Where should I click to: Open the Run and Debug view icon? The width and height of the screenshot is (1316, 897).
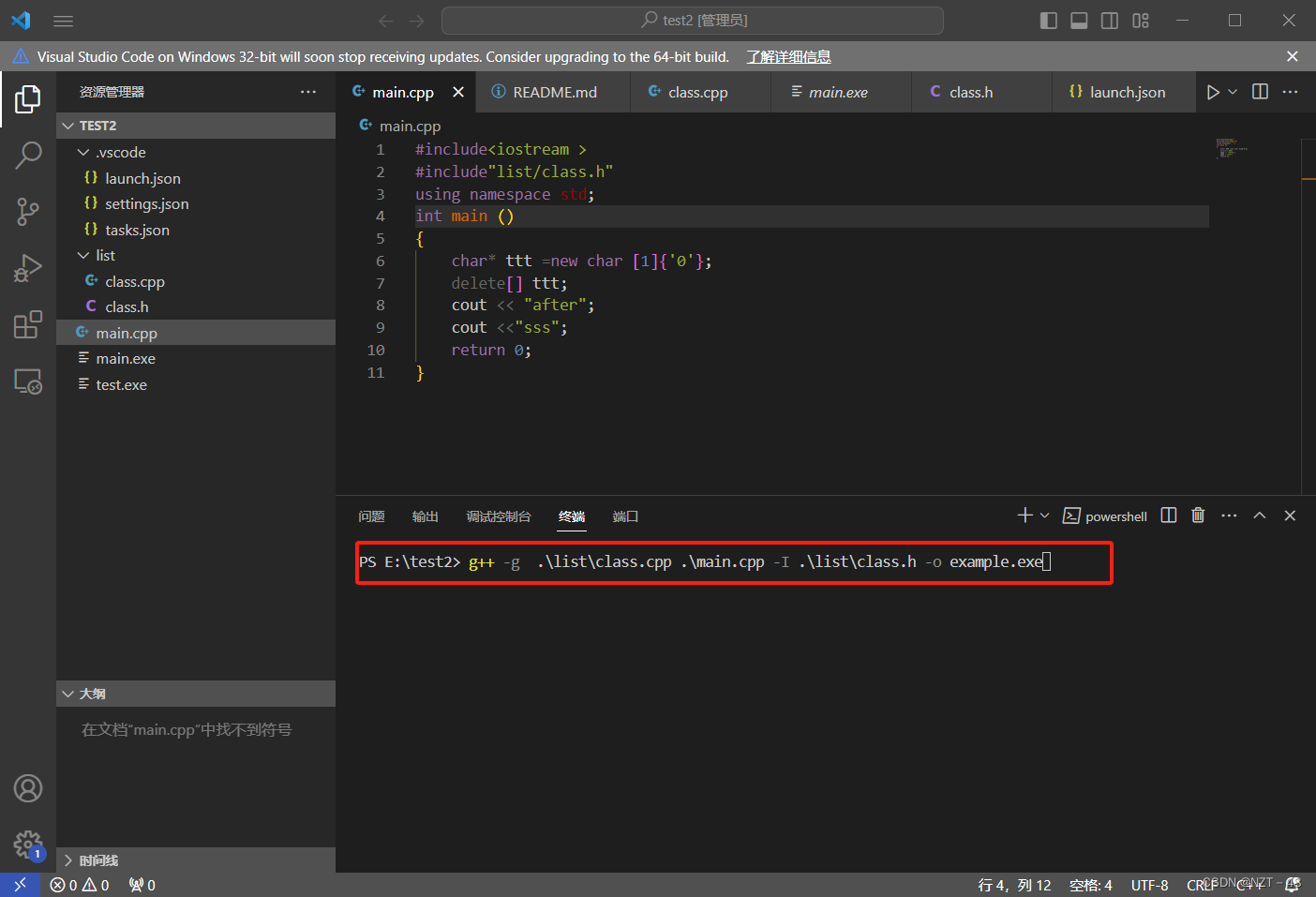pos(28,268)
